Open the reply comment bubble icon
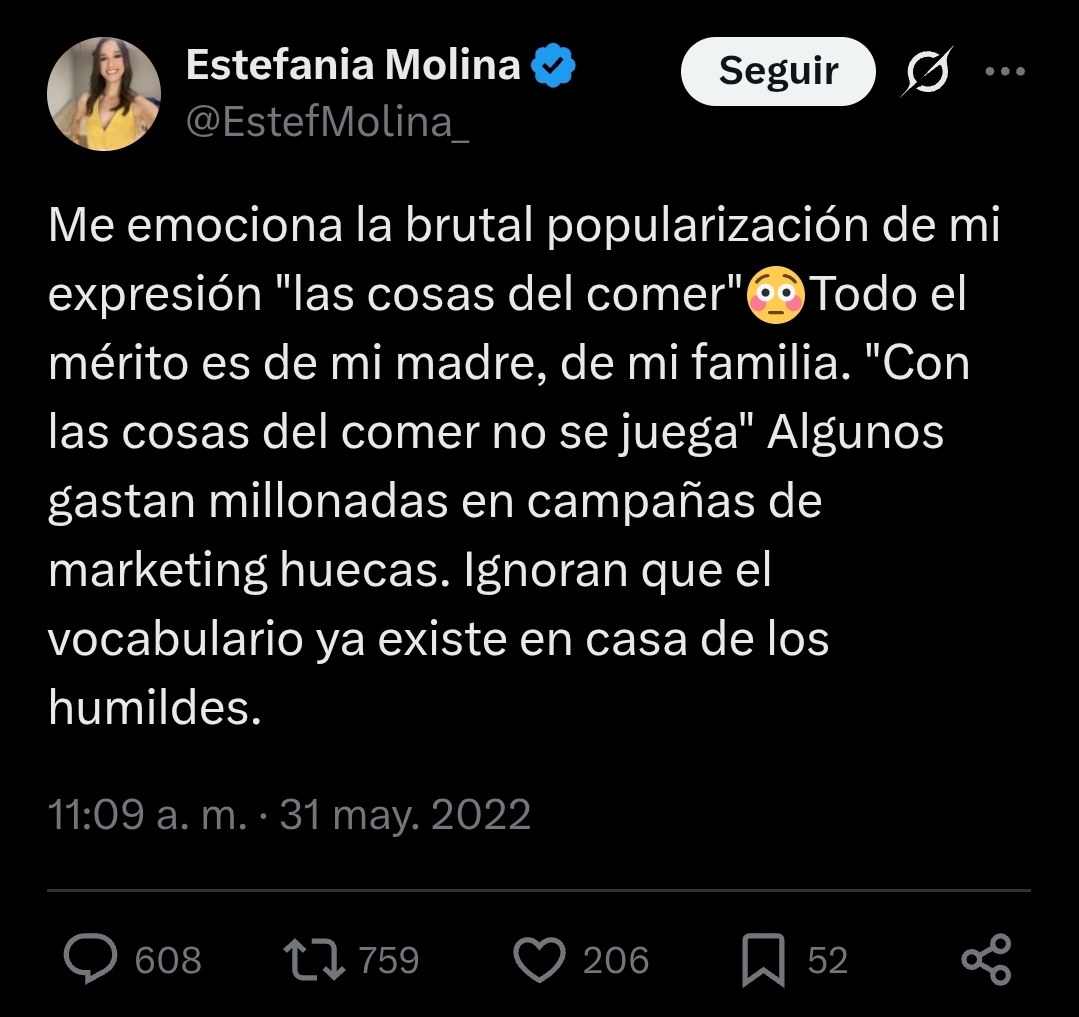This screenshot has height=1017, width=1079. pos(90,960)
